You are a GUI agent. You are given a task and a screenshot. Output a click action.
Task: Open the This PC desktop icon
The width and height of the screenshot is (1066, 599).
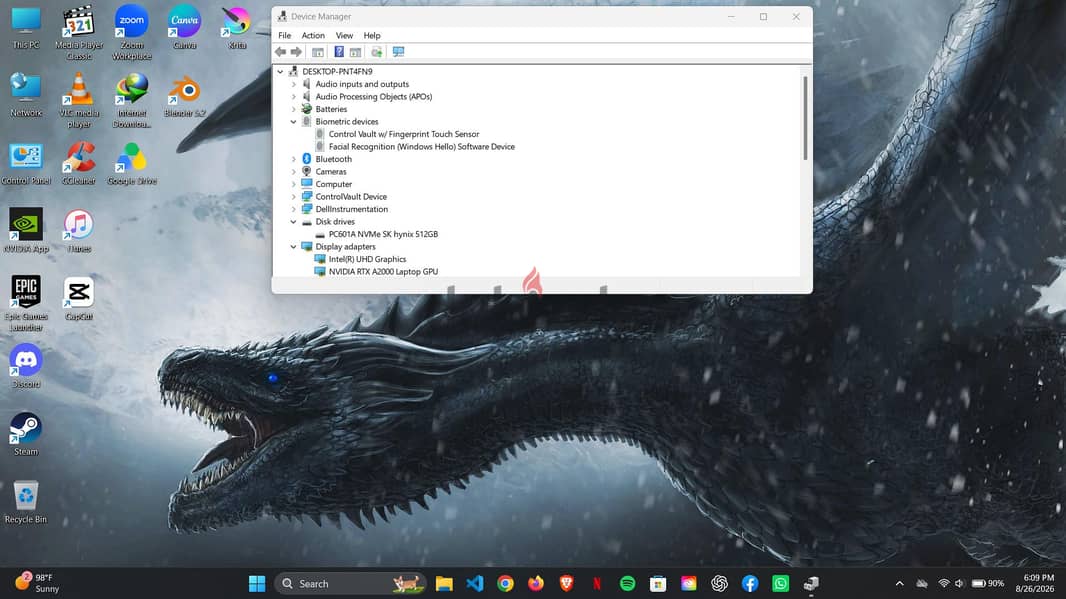point(26,28)
